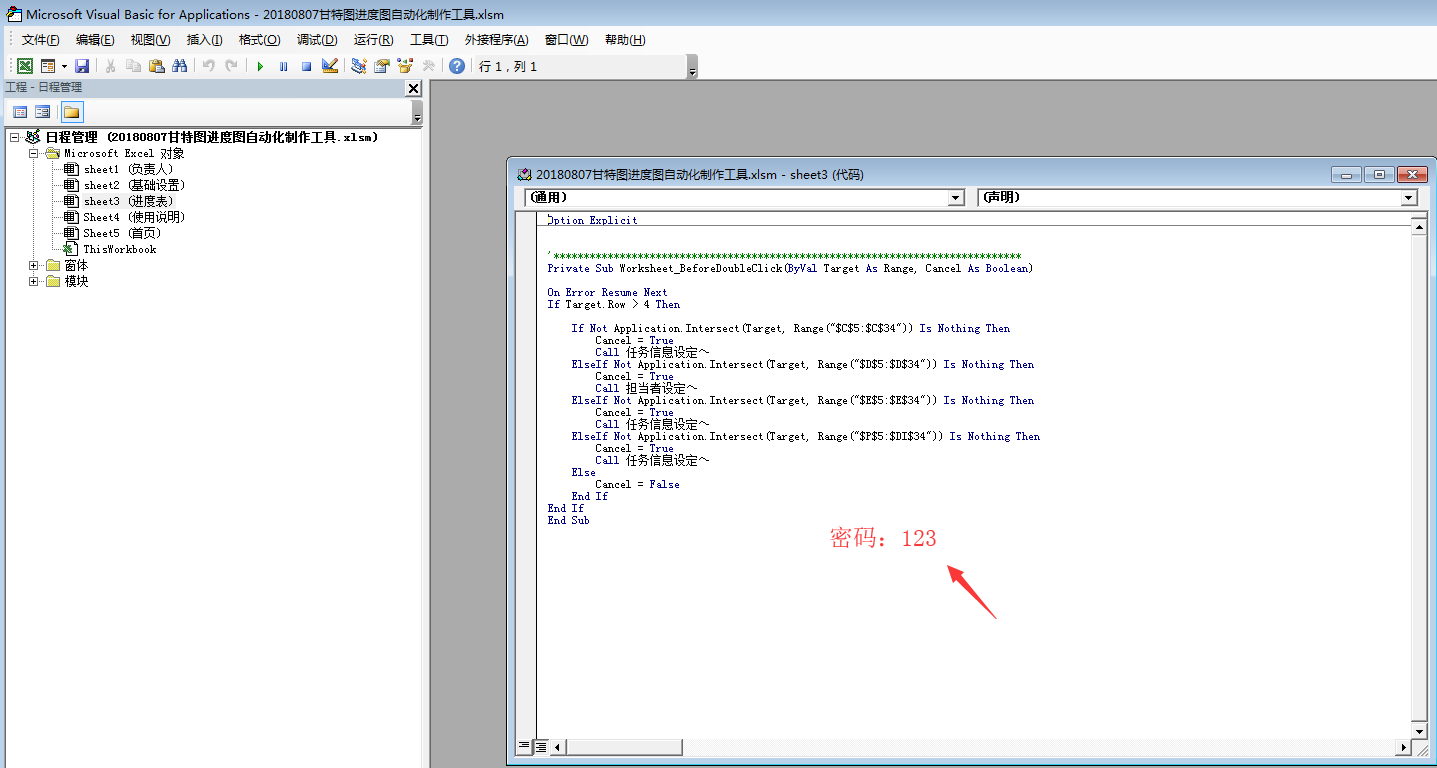Open the Project Explorer toolbar icon
Image resolution: width=1437 pixels, height=768 pixels.
pyautogui.click(x=358, y=66)
